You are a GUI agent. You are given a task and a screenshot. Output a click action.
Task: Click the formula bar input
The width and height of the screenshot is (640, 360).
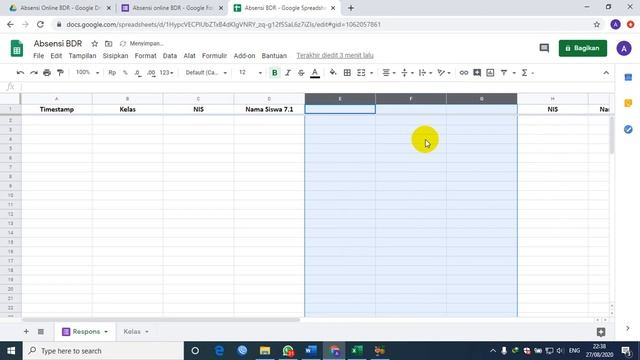tap(317, 87)
